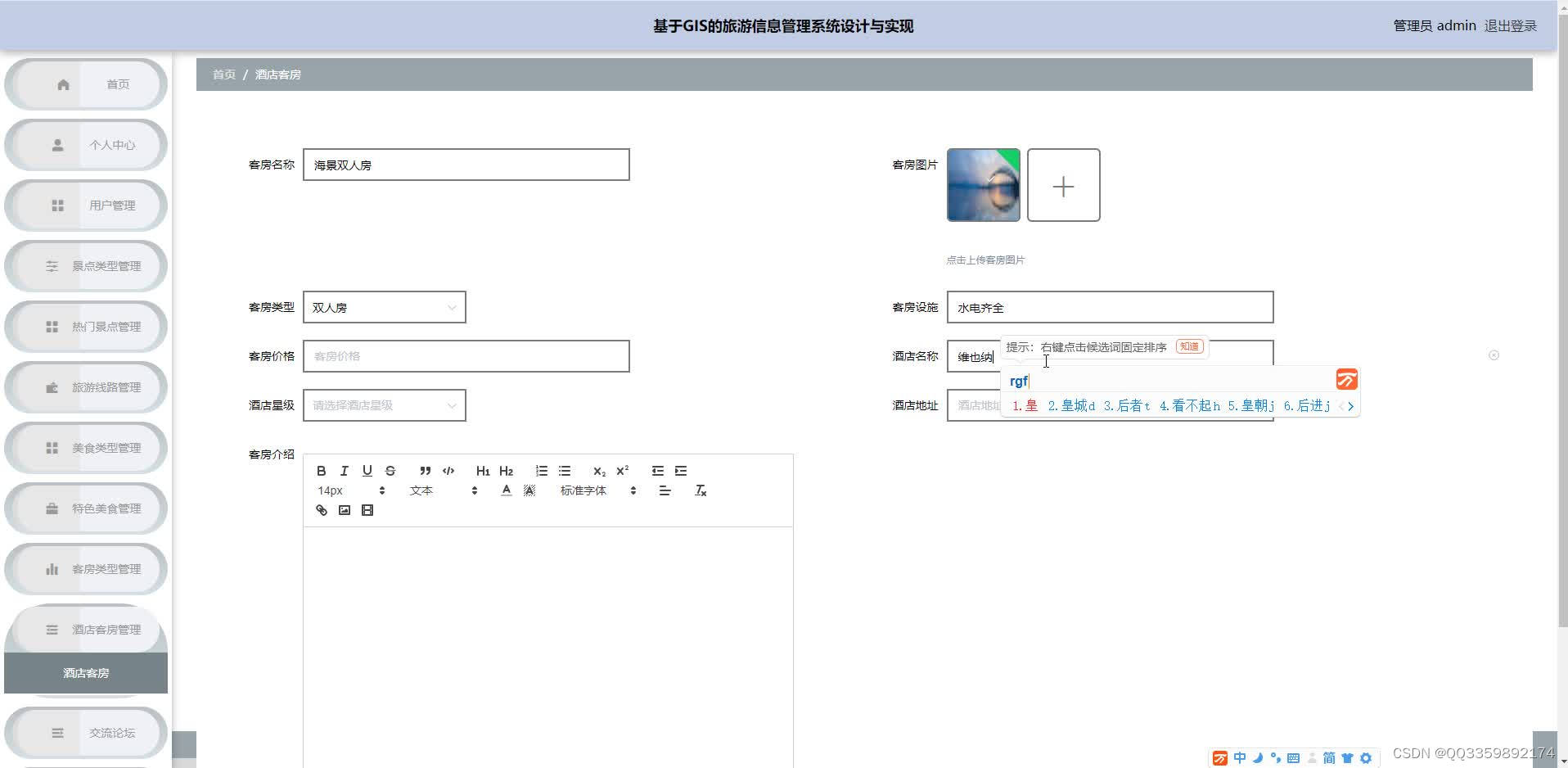Screen dimensions: 1568x768
Task: Insert an image in editor
Action: tap(344, 510)
